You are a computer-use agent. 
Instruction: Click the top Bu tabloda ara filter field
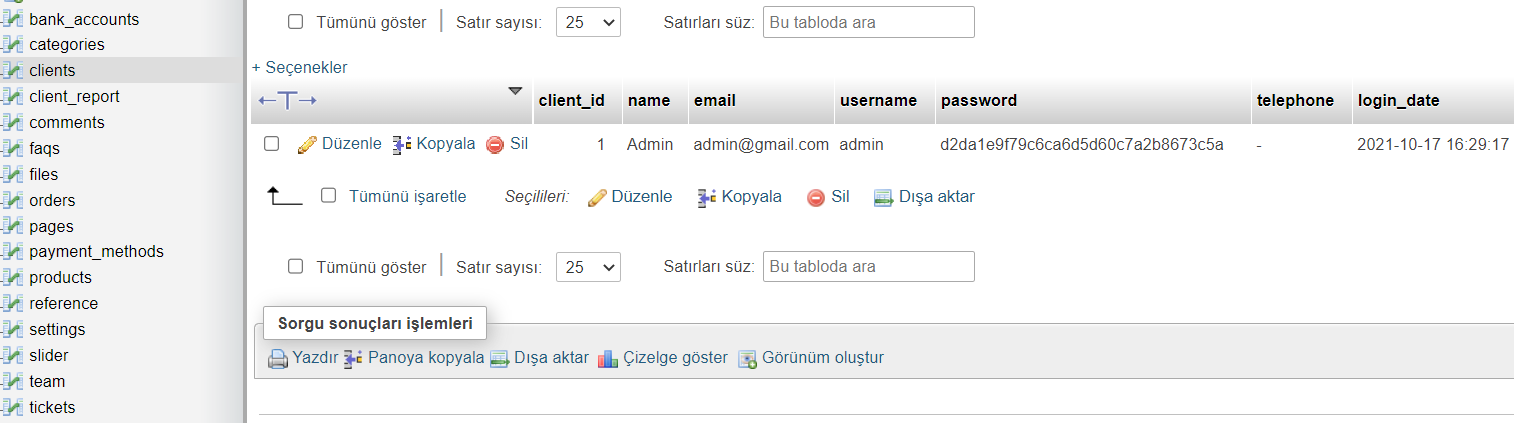point(868,22)
